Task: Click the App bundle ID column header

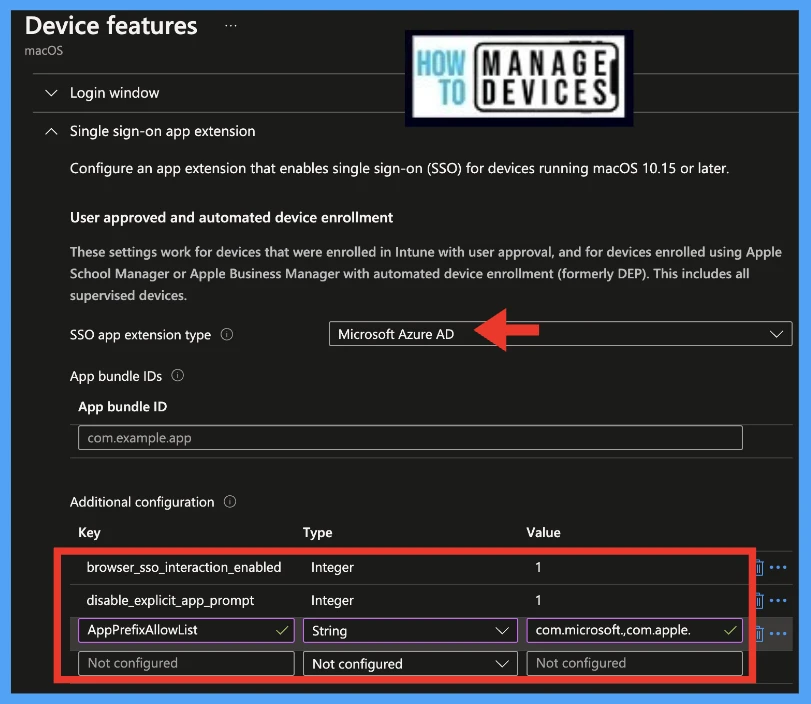Action: (123, 407)
